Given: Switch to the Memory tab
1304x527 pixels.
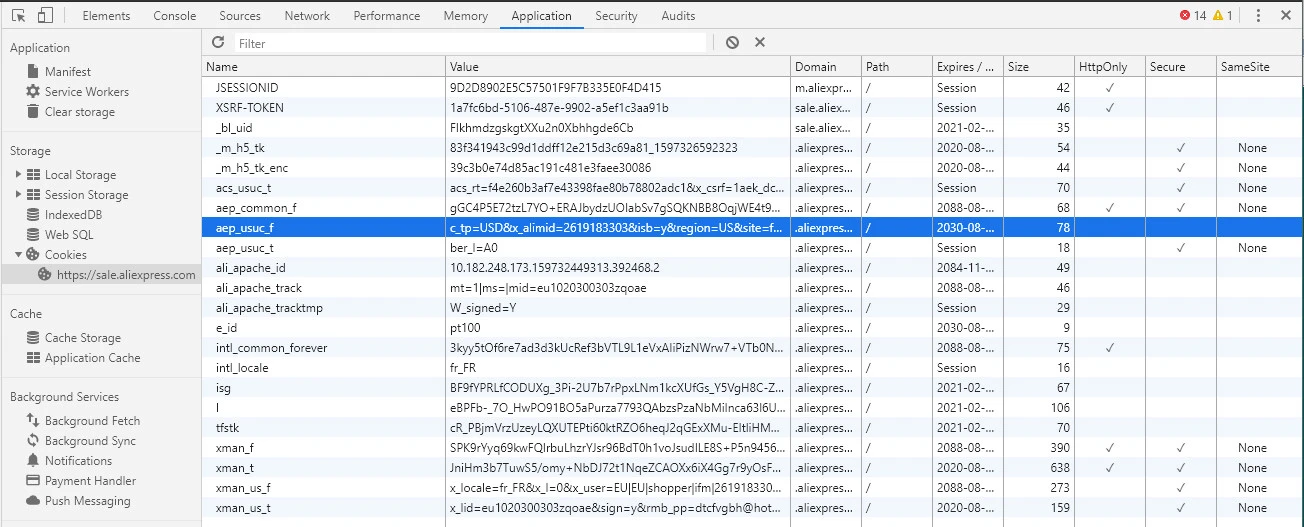Looking at the screenshot, I should [466, 16].
